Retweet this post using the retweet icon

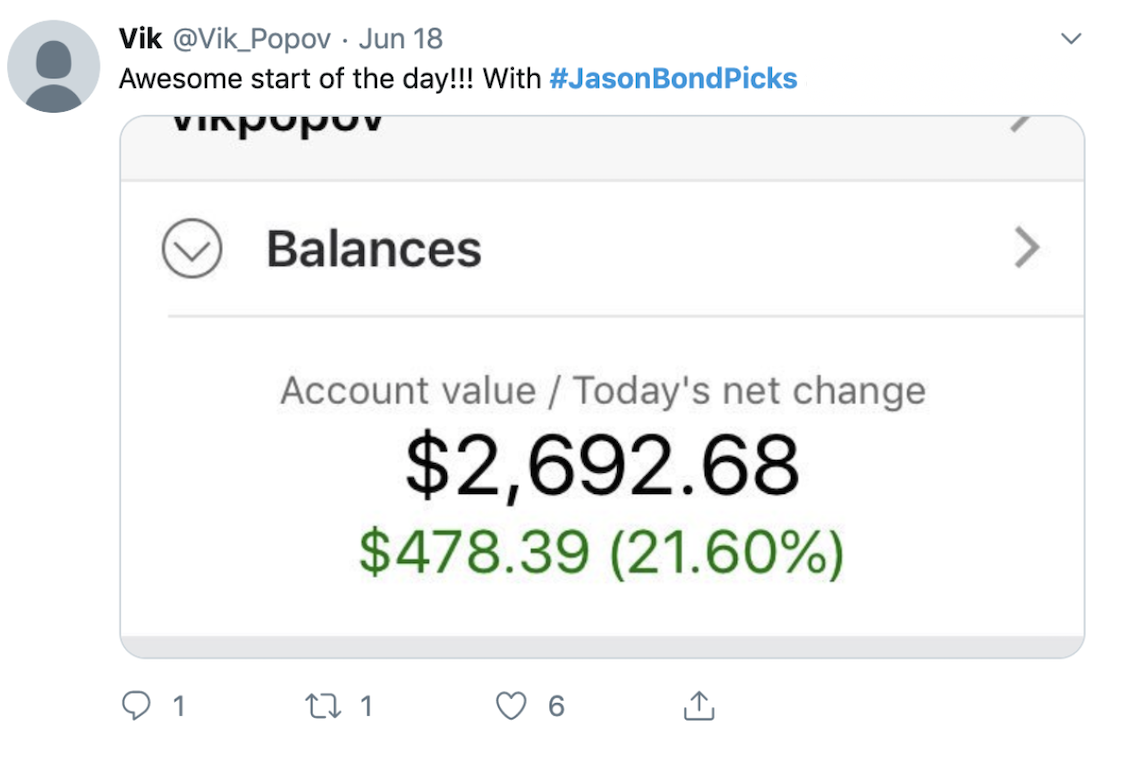point(324,707)
